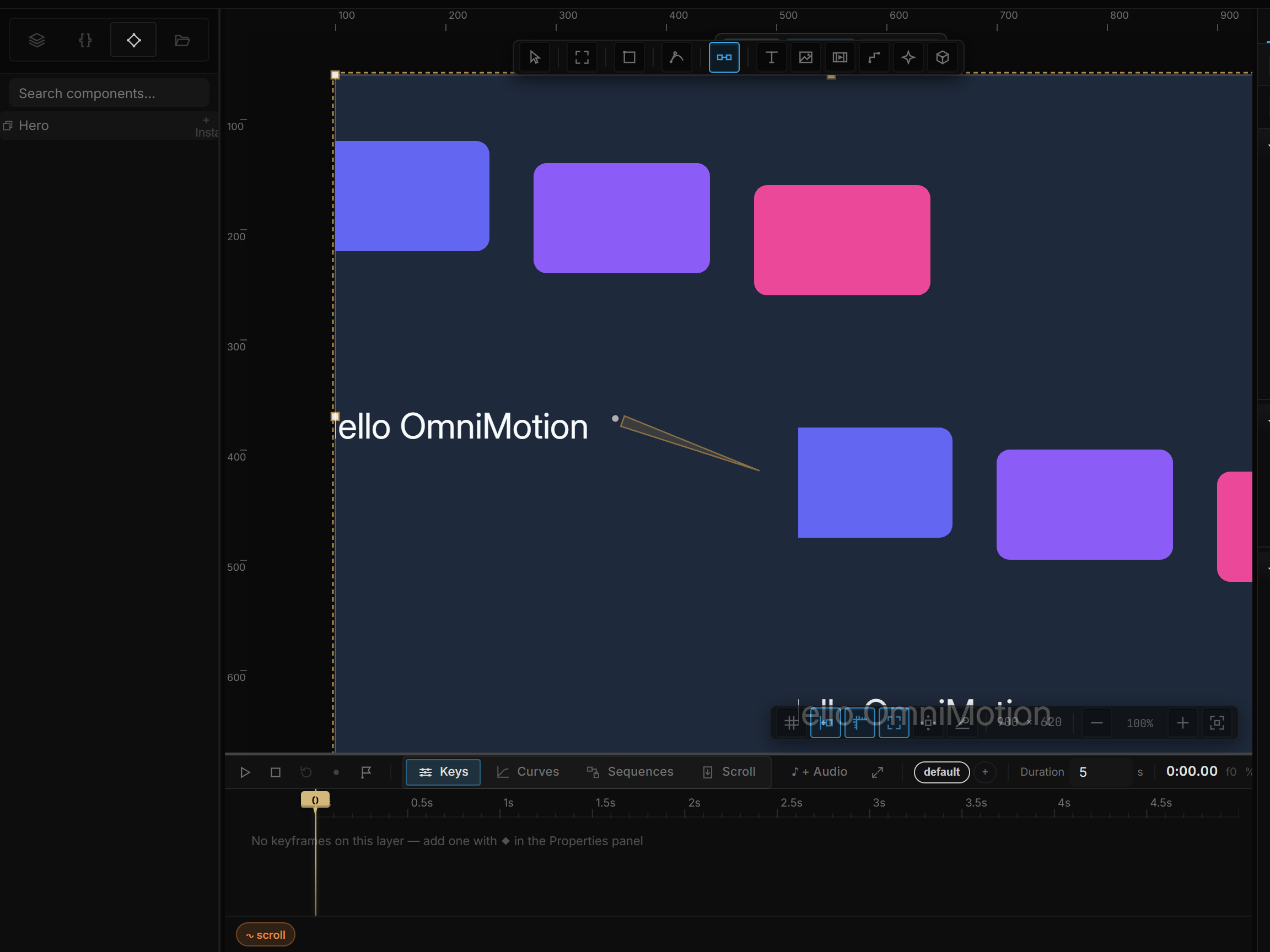
Task: Switch to the Keys timeline tab
Action: tap(443, 772)
